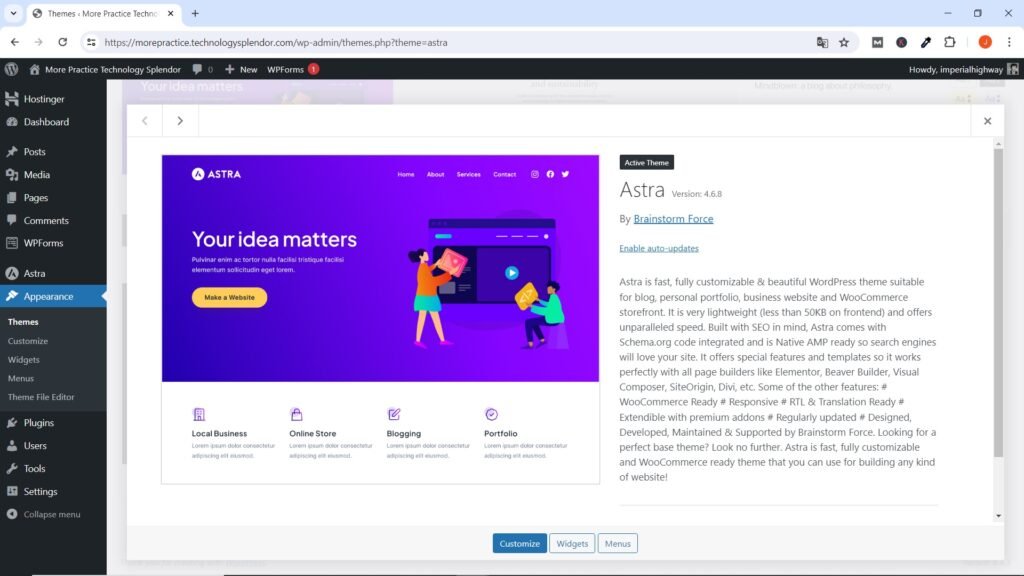The width and height of the screenshot is (1024, 576).
Task: Bookmark the page with the star icon
Action: tap(845, 42)
